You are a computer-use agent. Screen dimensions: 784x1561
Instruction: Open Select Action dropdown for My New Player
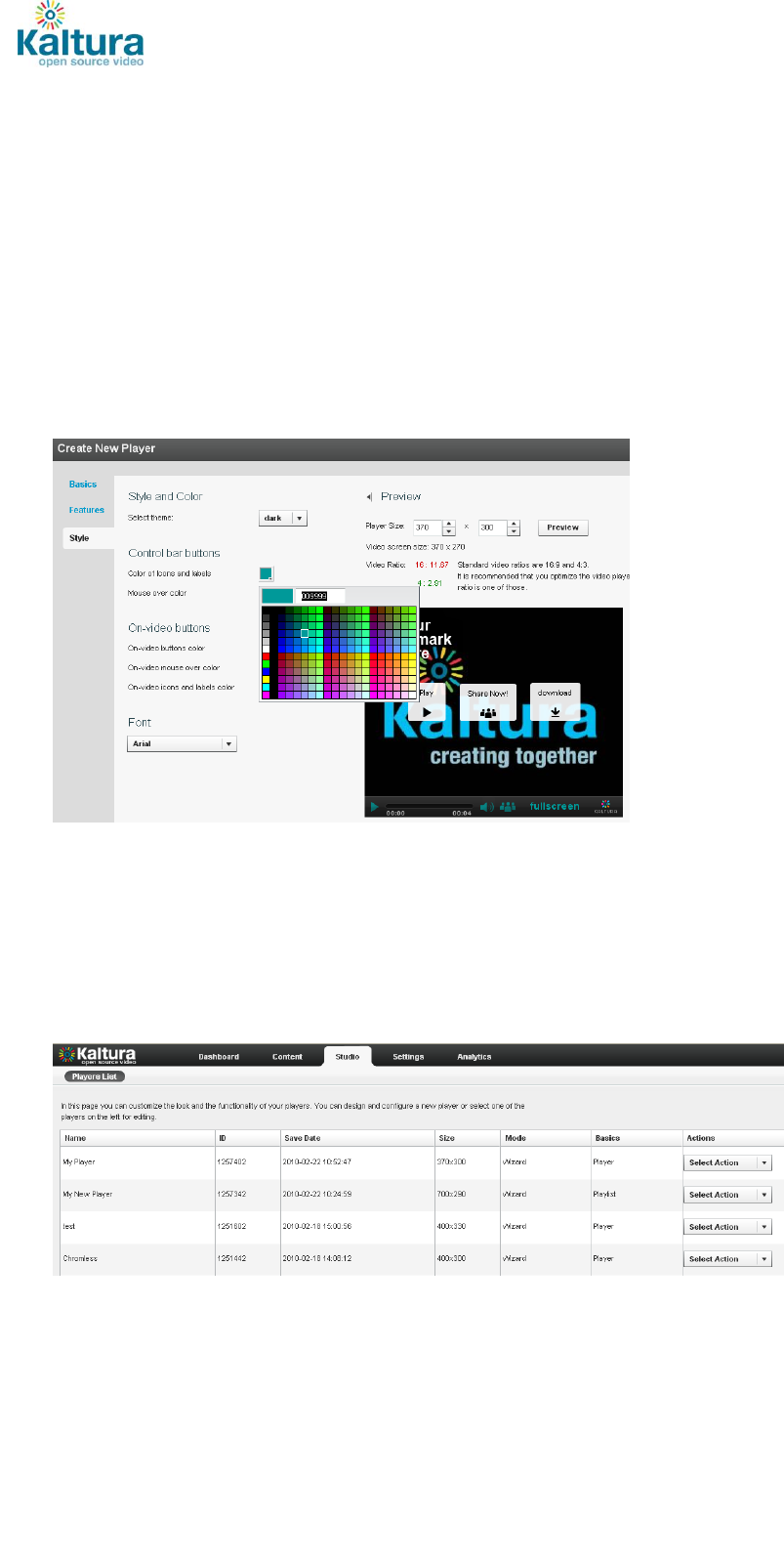point(727,1196)
